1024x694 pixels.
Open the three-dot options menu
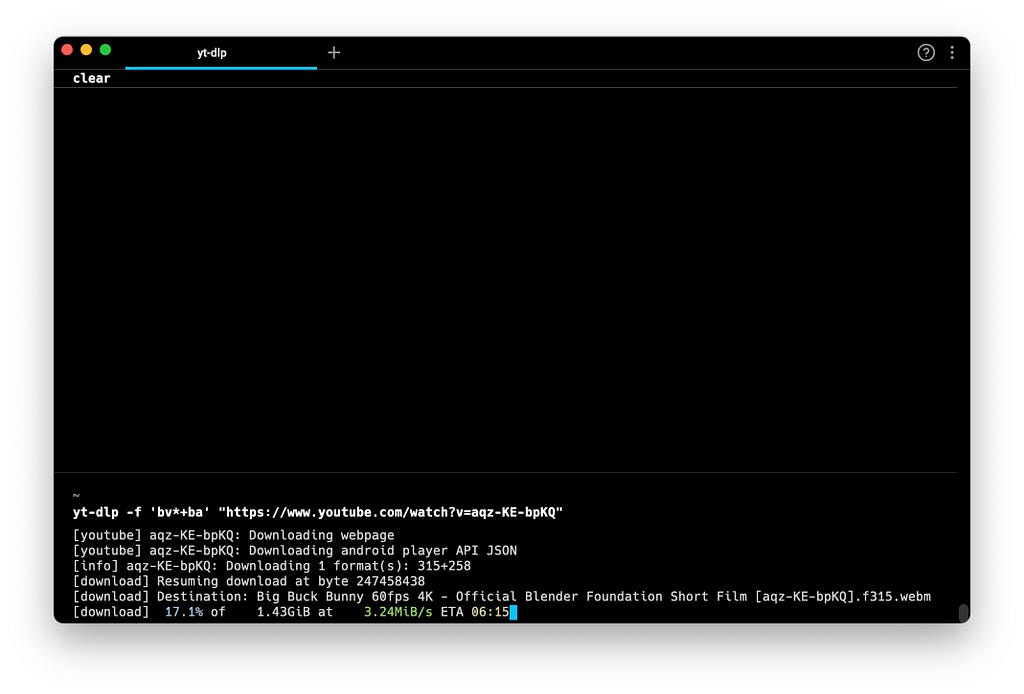click(951, 52)
